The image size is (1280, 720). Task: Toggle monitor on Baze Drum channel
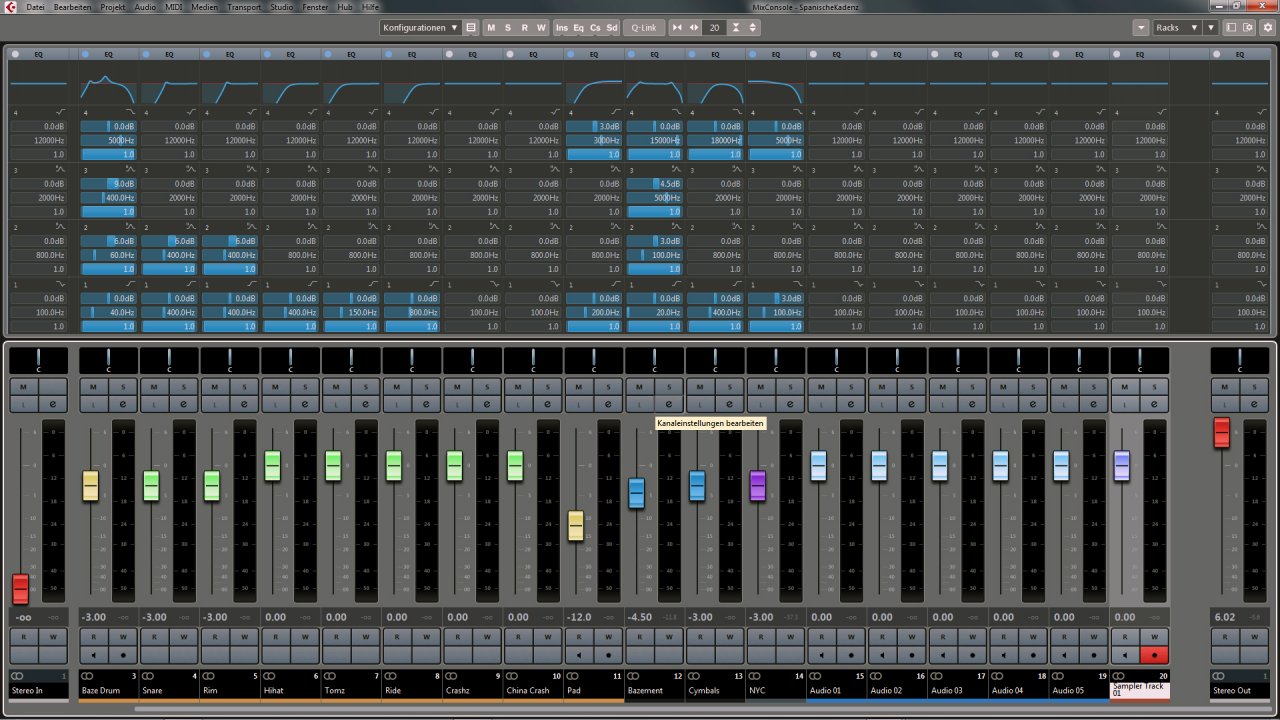pyautogui.click(x=93, y=655)
